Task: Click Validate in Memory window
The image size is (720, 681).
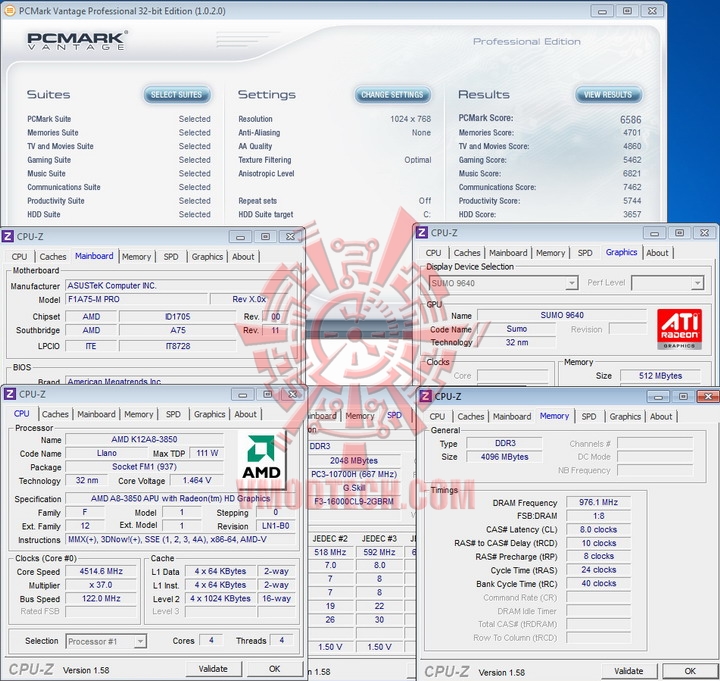Action: [629, 671]
